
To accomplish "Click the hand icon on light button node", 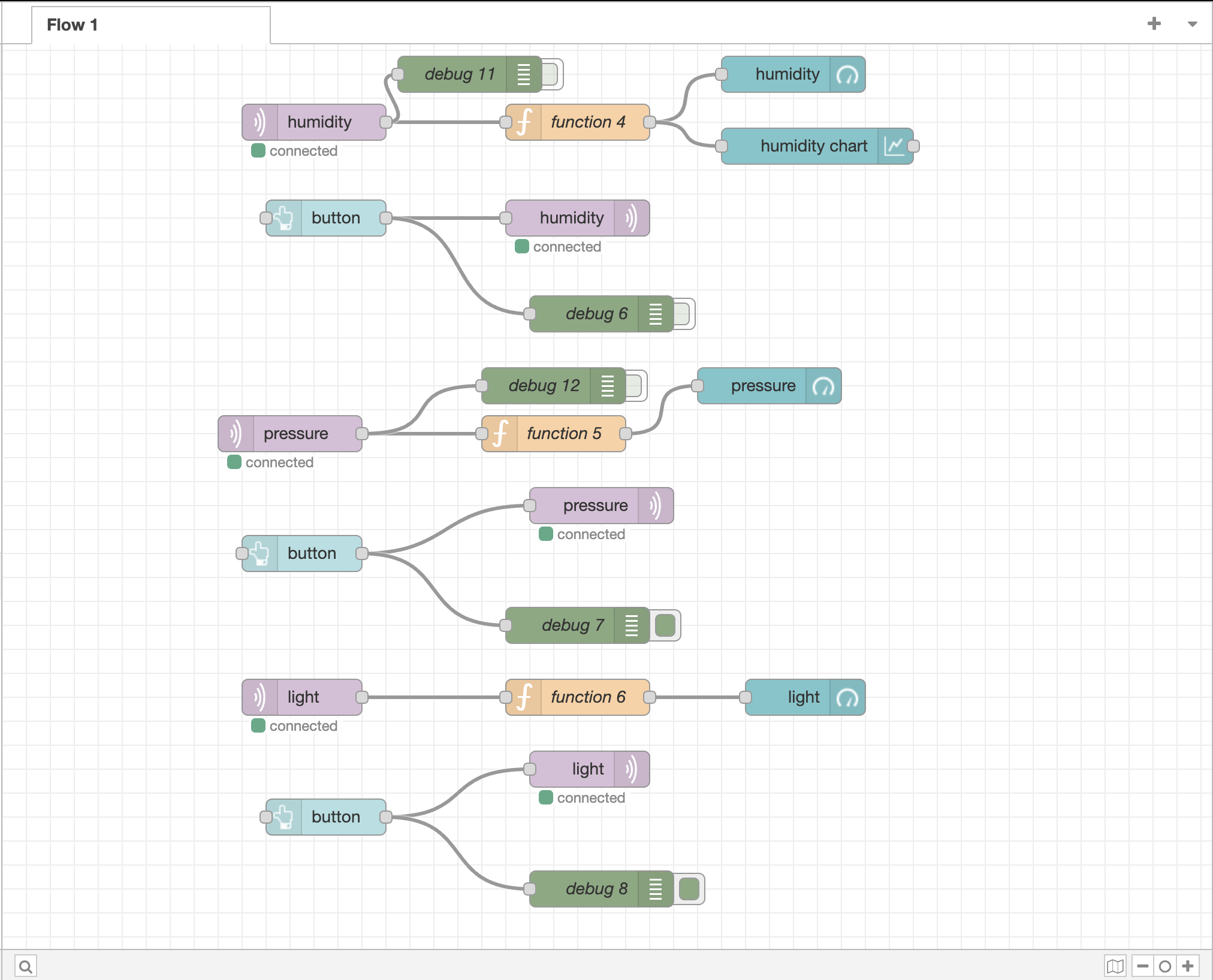I will click(284, 817).
